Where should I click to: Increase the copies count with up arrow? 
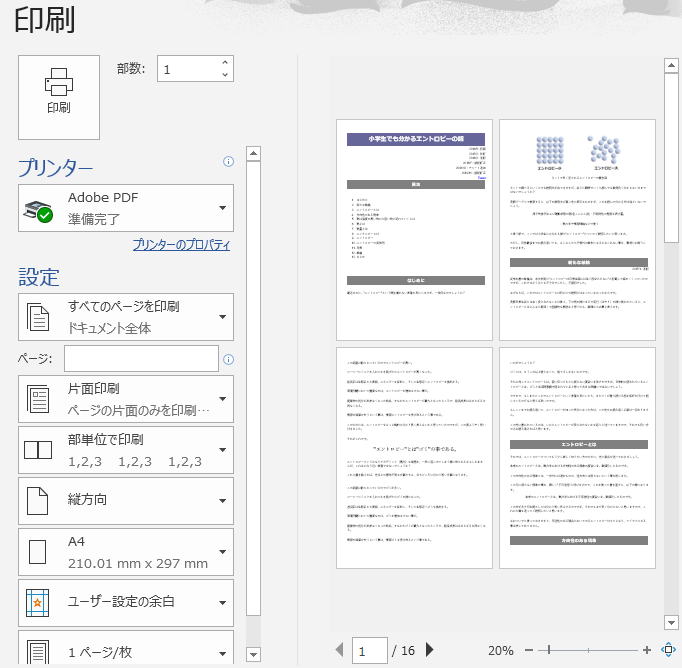click(225, 63)
